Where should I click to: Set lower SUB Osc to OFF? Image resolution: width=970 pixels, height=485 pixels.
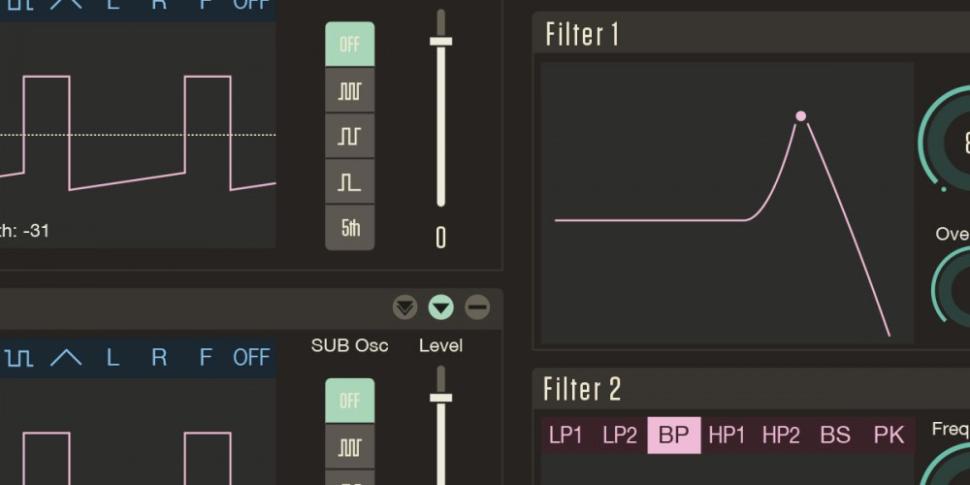pos(350,401)
